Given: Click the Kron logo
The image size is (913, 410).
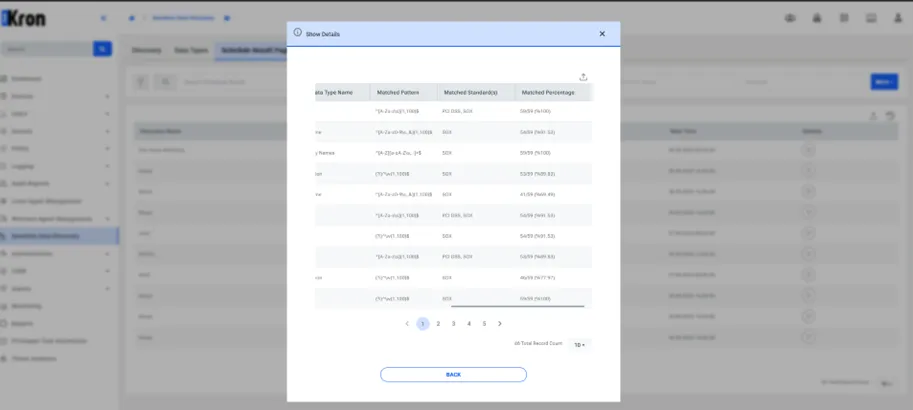Looking at the screenshot, I should (23, 18).
